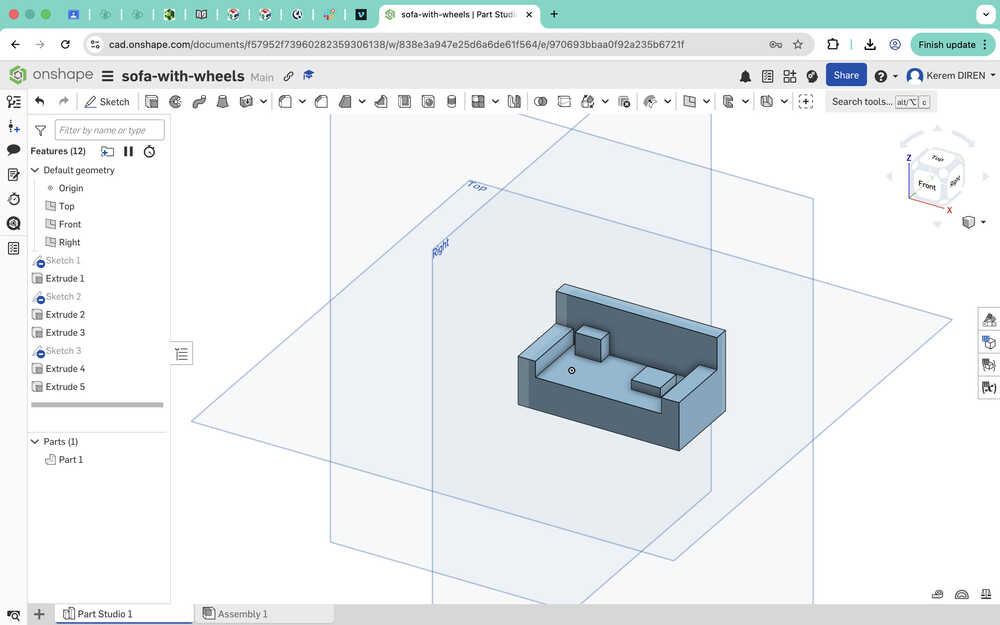Select the Fillet tool
Viewport: 1000px width, 625px height.
click(x=285, y=101)
